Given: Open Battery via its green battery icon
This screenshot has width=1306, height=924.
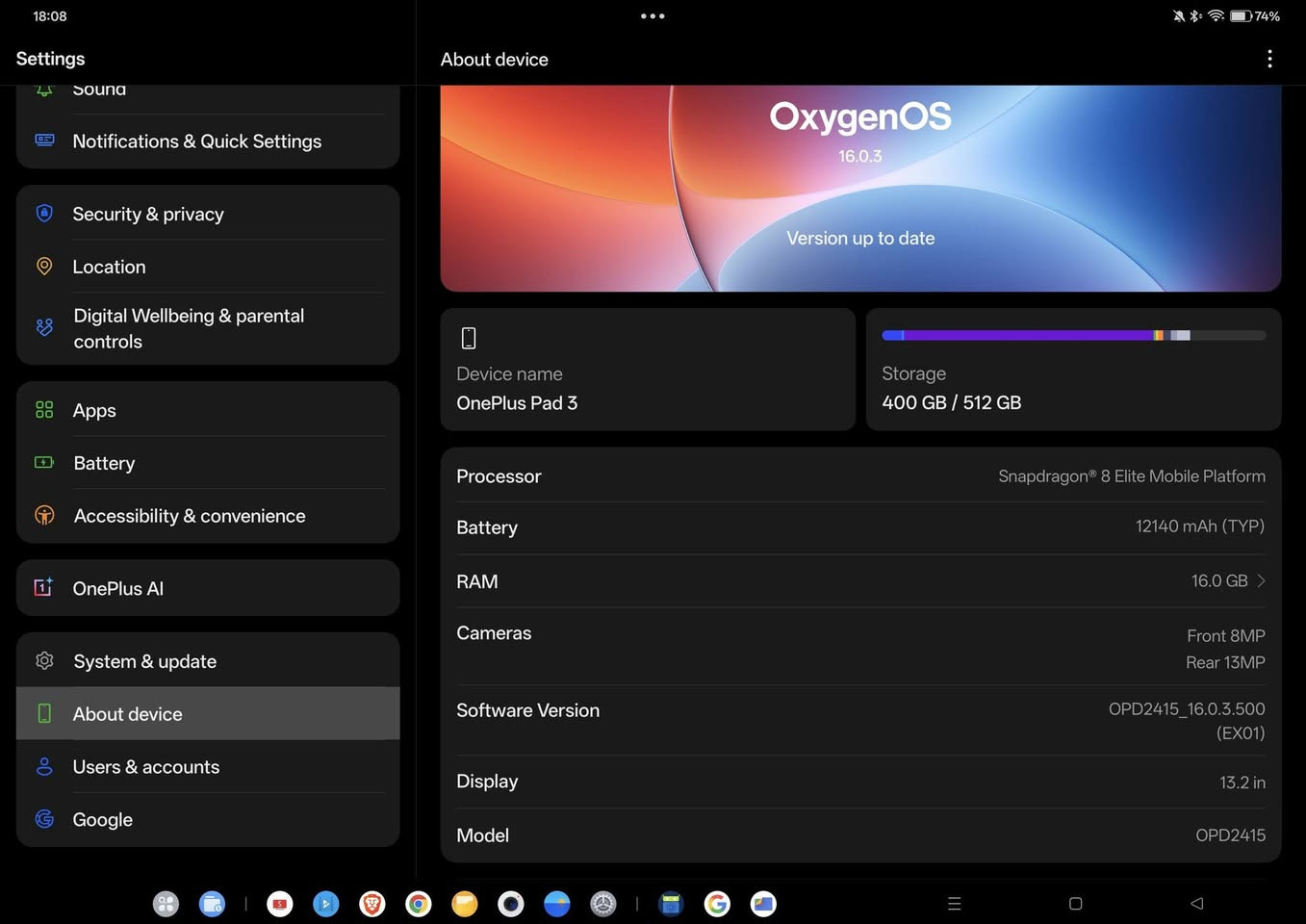Looking at the screenshot, I should 44,462.
